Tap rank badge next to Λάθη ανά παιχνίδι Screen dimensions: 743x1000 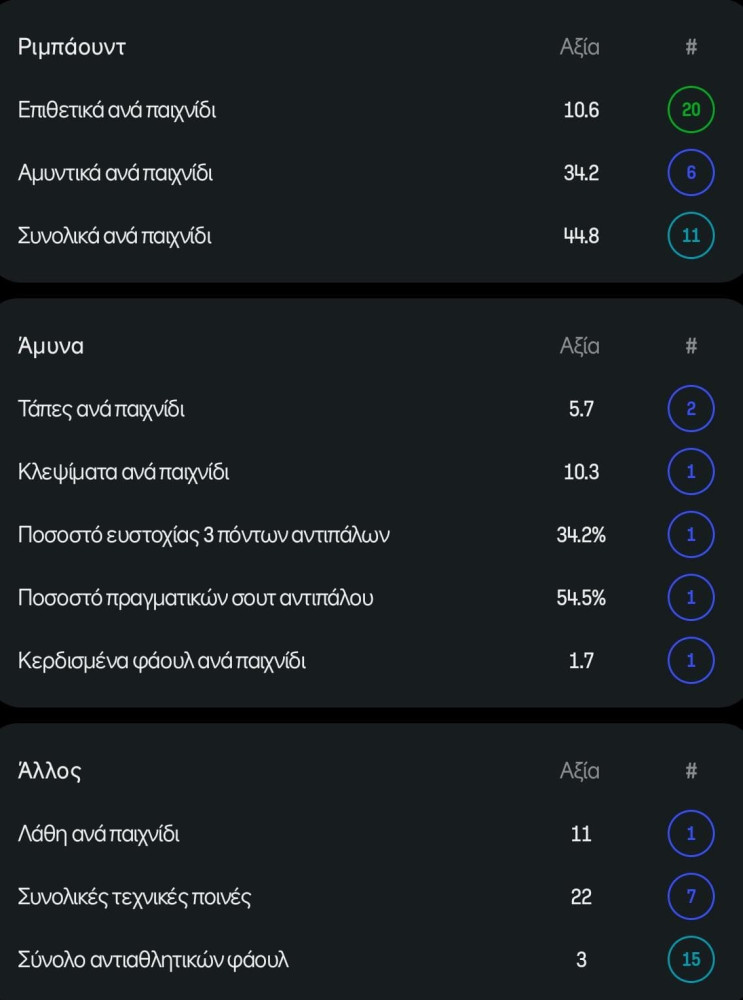(x=691, y=834)
